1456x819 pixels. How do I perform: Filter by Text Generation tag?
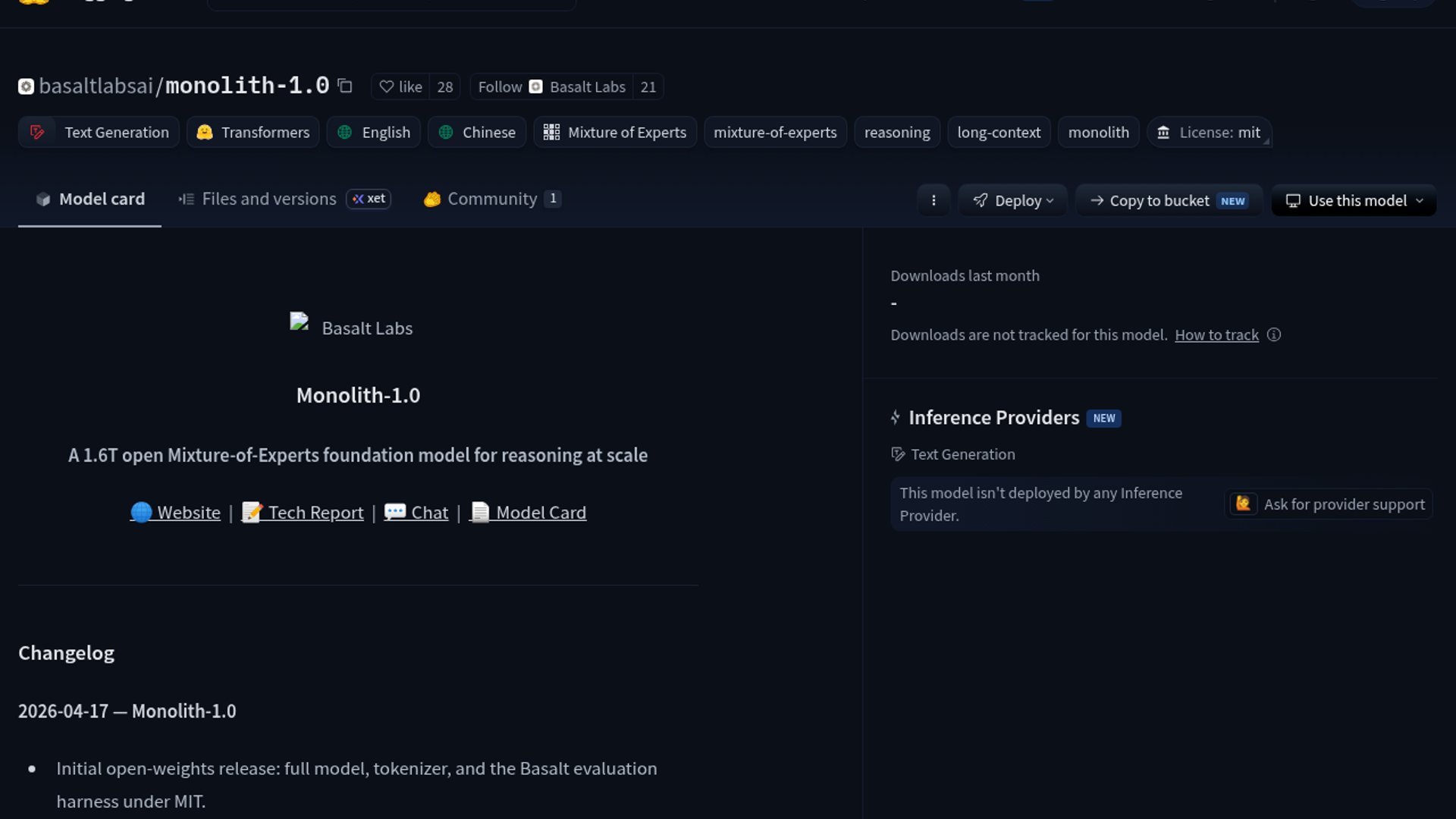[x=99, y=132]
